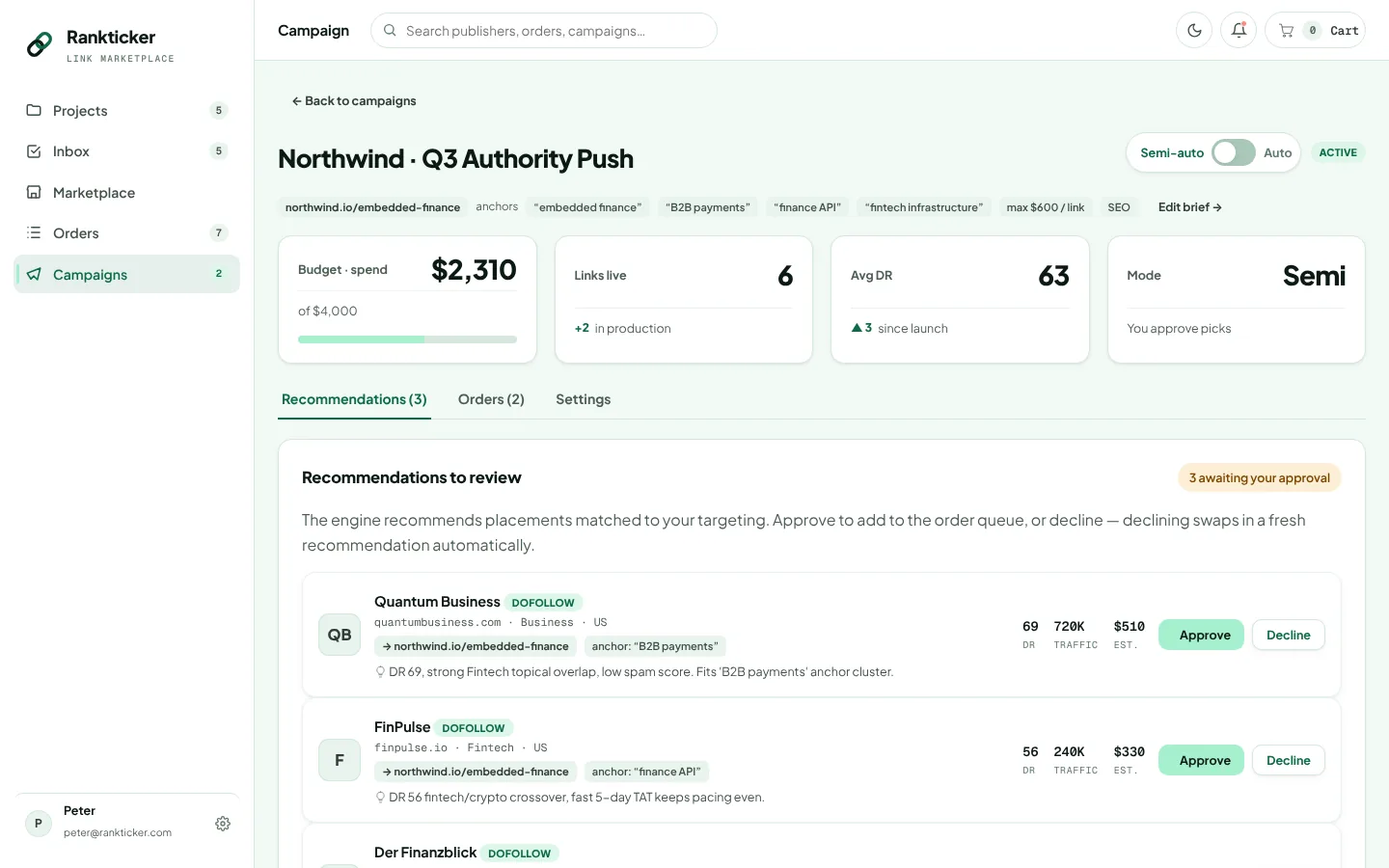Open notifications bell
The image size is (1389, 868).
coord(1239,30)
